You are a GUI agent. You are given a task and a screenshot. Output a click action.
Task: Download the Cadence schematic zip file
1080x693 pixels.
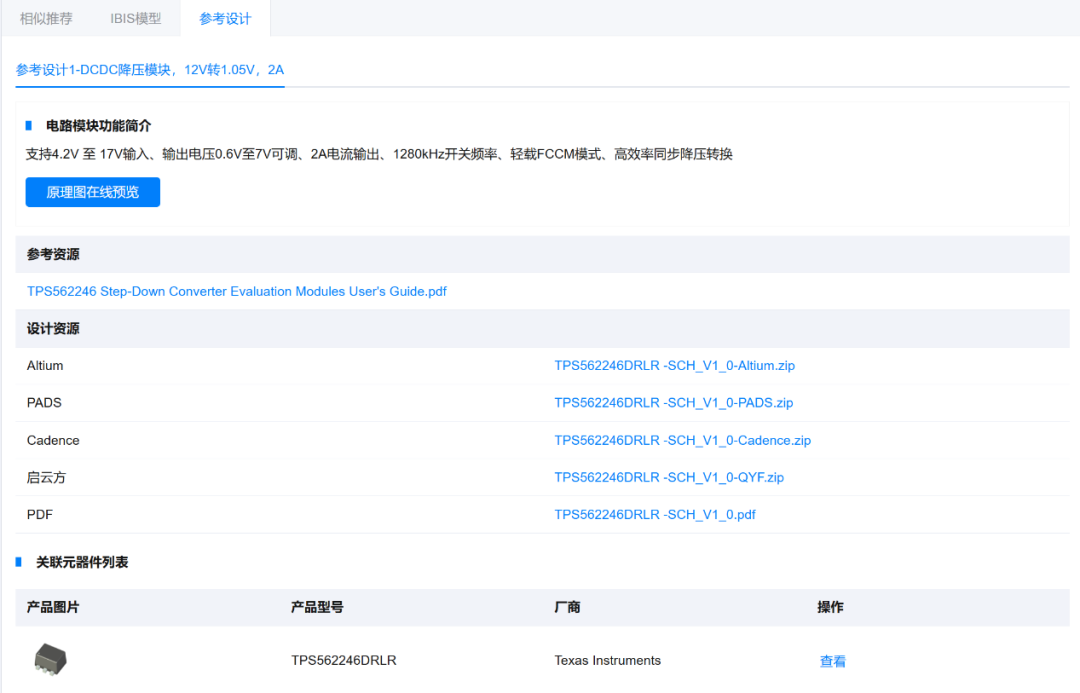(x=683, y=440)
